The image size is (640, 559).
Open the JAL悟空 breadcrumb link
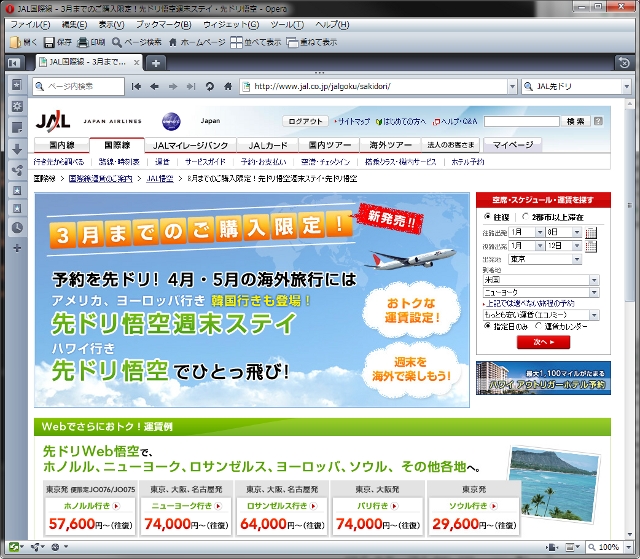[160, 179]
